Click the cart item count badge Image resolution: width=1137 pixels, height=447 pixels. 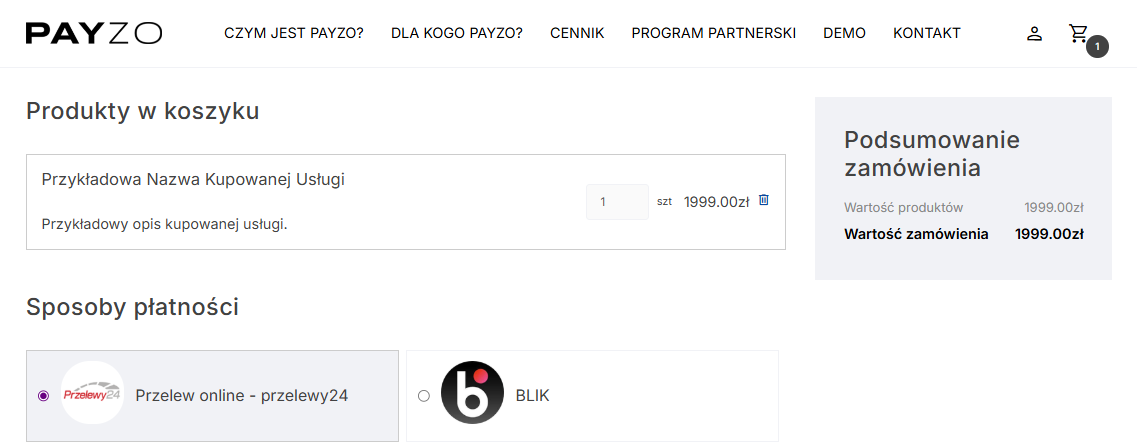point(1097,46)
